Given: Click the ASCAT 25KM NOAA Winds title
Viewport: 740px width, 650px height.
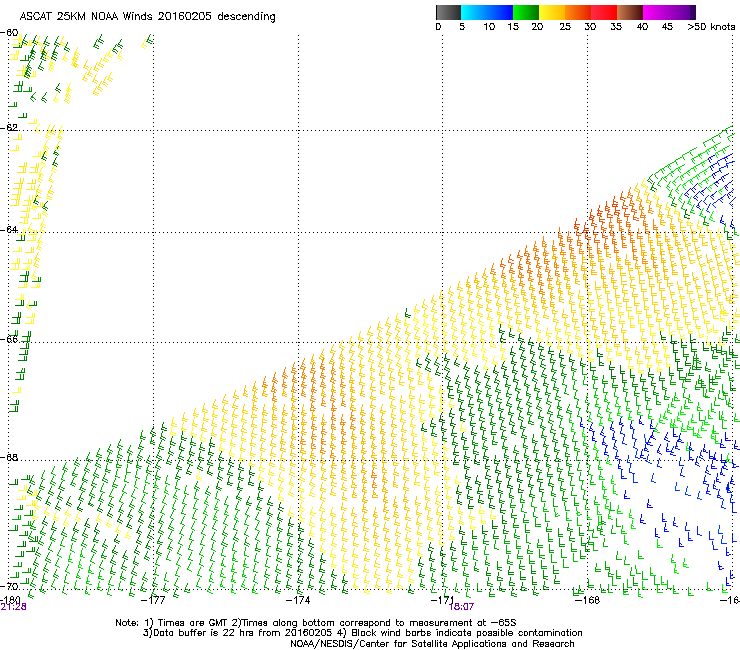Looking at the screenshot, I should click(x=147, y=17).
